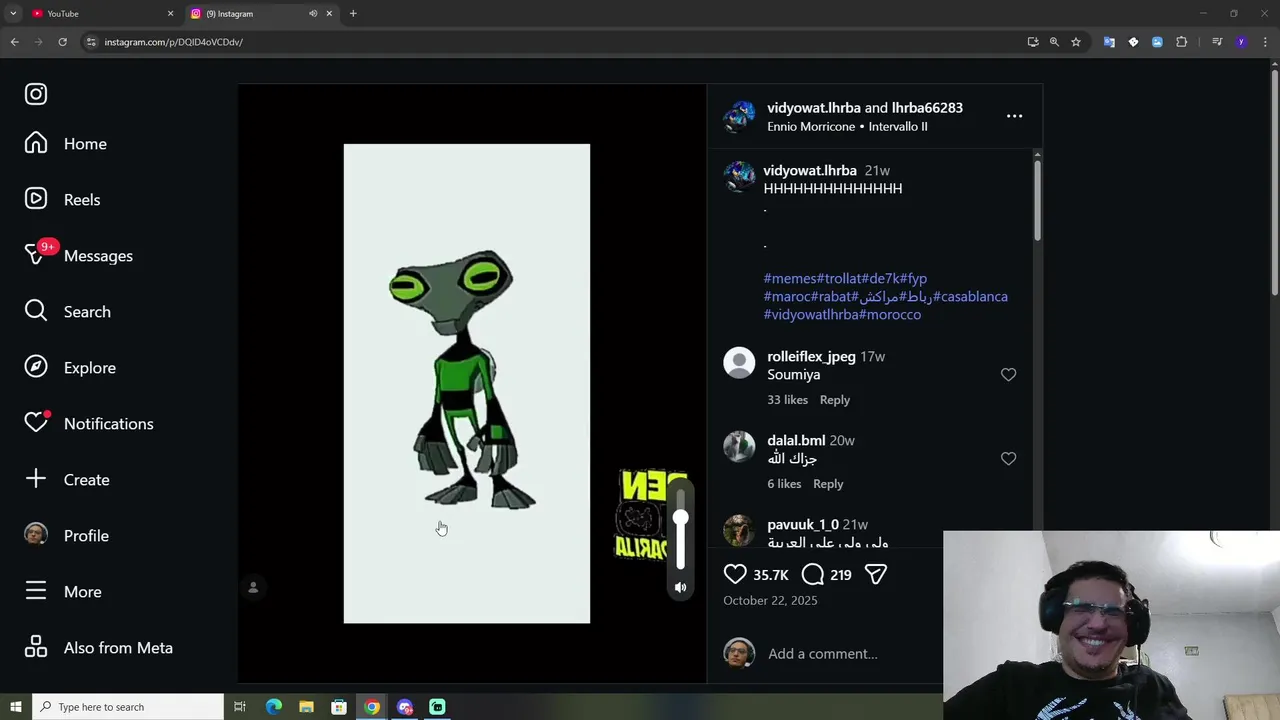The height and width of the screenshot is (720, 1280).
Task: Open the Windows Start menu
Action: tap(15, 707)
